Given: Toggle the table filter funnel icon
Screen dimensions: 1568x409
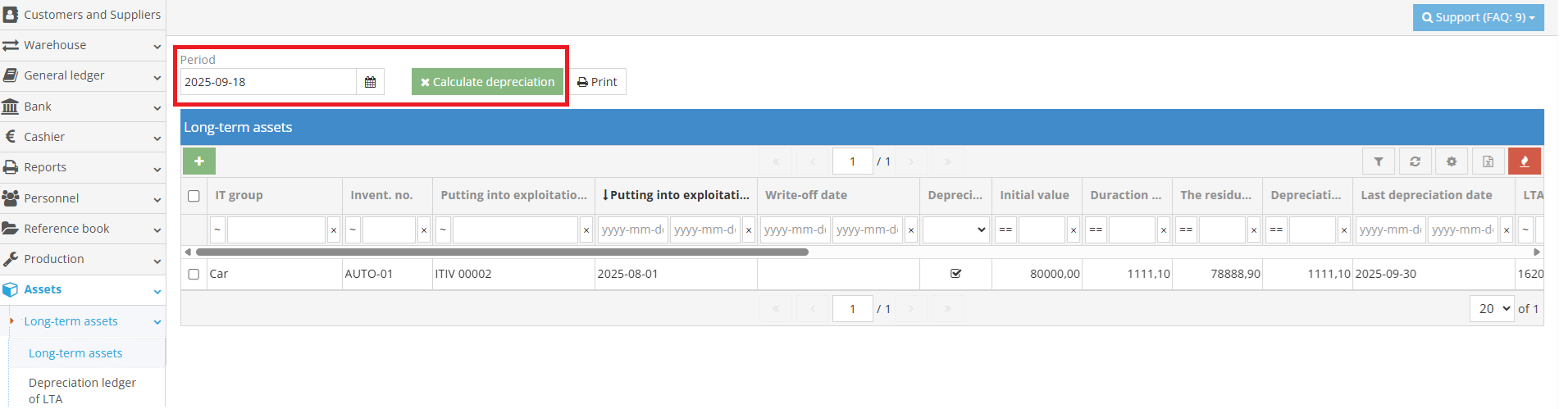Looking at the screenshot, I should coord(1379,161).
